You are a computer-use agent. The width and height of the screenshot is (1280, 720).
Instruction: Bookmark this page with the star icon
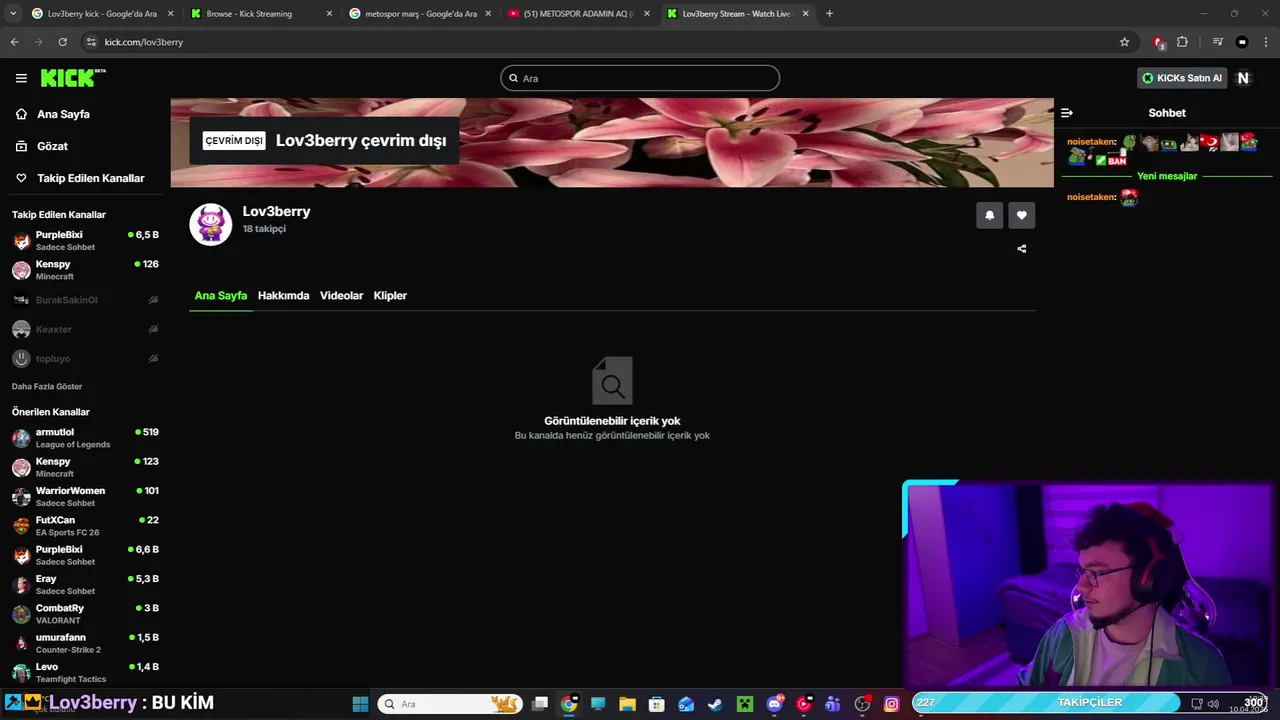pos(1124,42)
